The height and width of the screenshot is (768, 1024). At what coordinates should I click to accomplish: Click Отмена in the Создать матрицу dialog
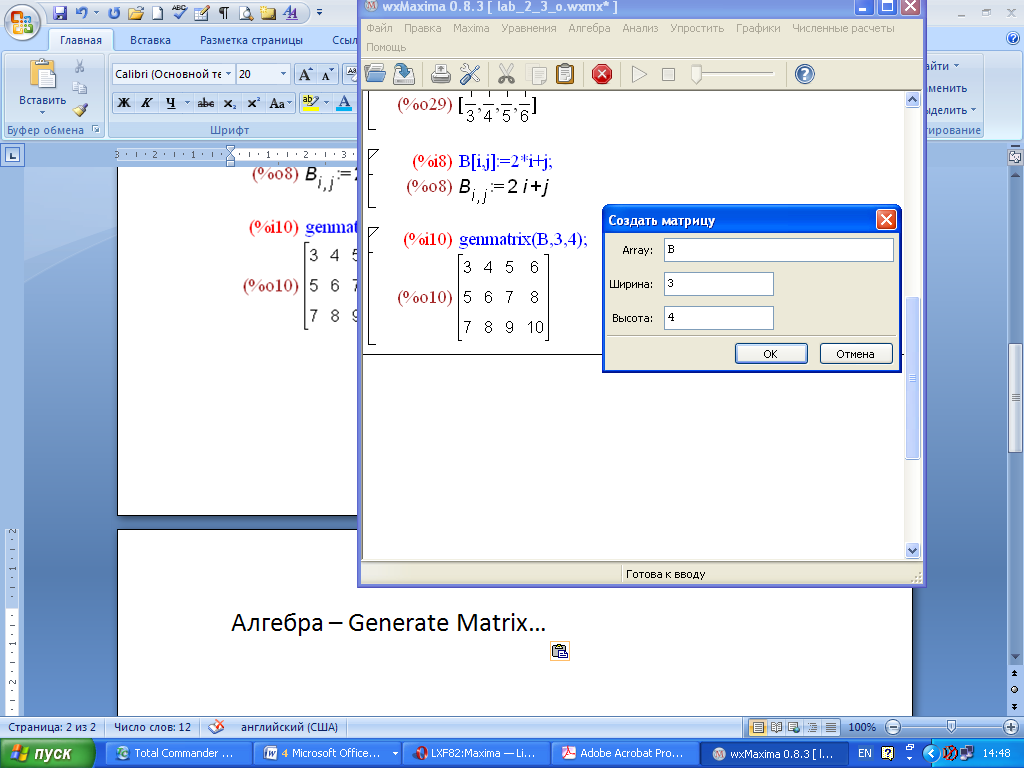click(x=856, y=353)
